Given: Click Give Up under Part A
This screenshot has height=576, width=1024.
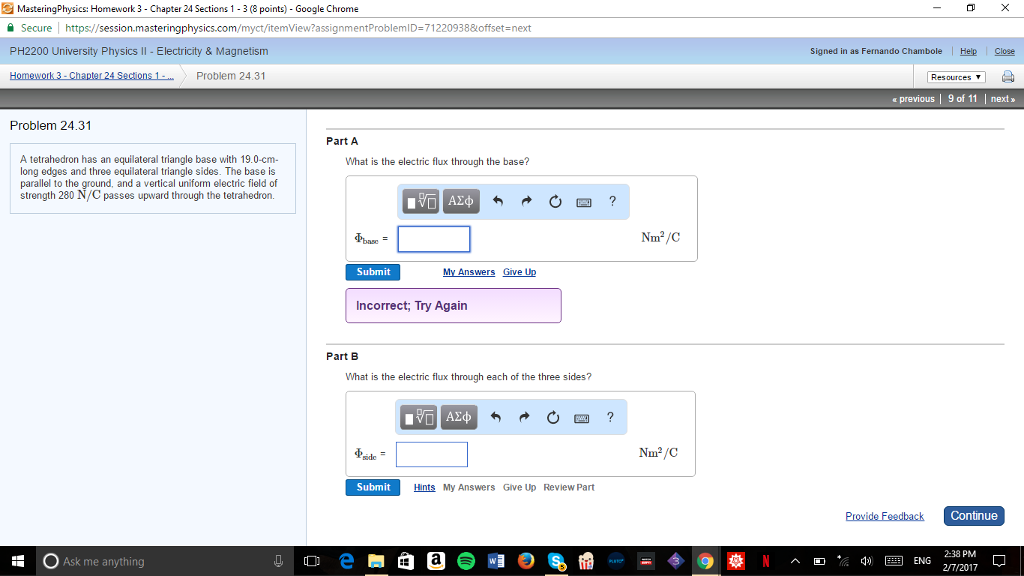Looking at the screenshot, I should [x=519, y=272].
